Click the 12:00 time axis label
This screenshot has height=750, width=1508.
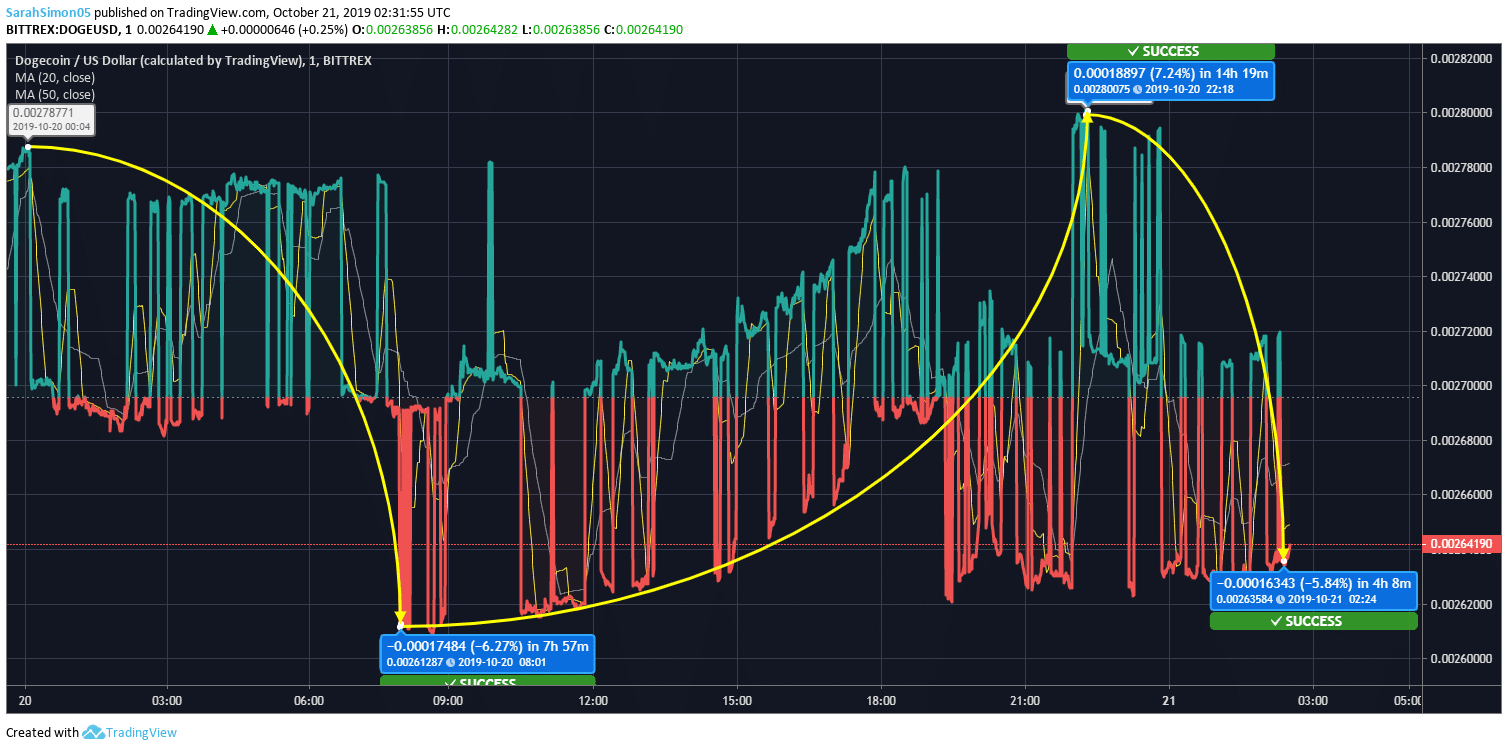pyautogui.click(x=593, y=701)
